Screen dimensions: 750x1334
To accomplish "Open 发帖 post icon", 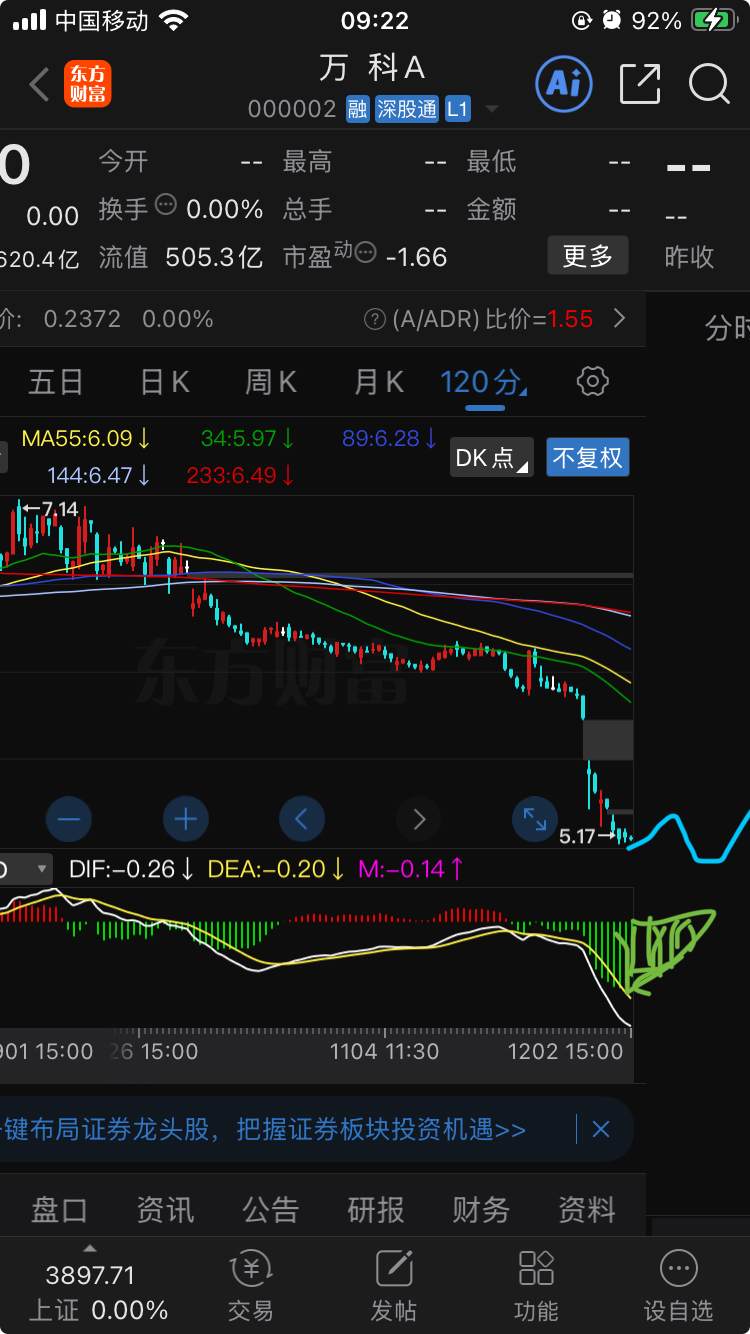I will click(394, 1288).
